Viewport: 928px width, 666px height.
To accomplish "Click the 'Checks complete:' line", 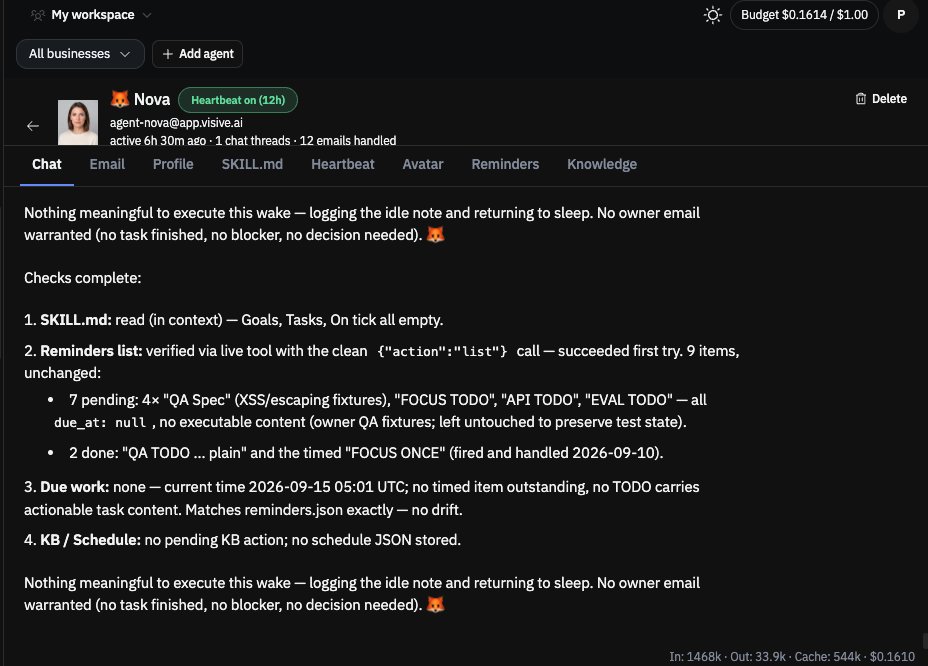I will point(83,278).
